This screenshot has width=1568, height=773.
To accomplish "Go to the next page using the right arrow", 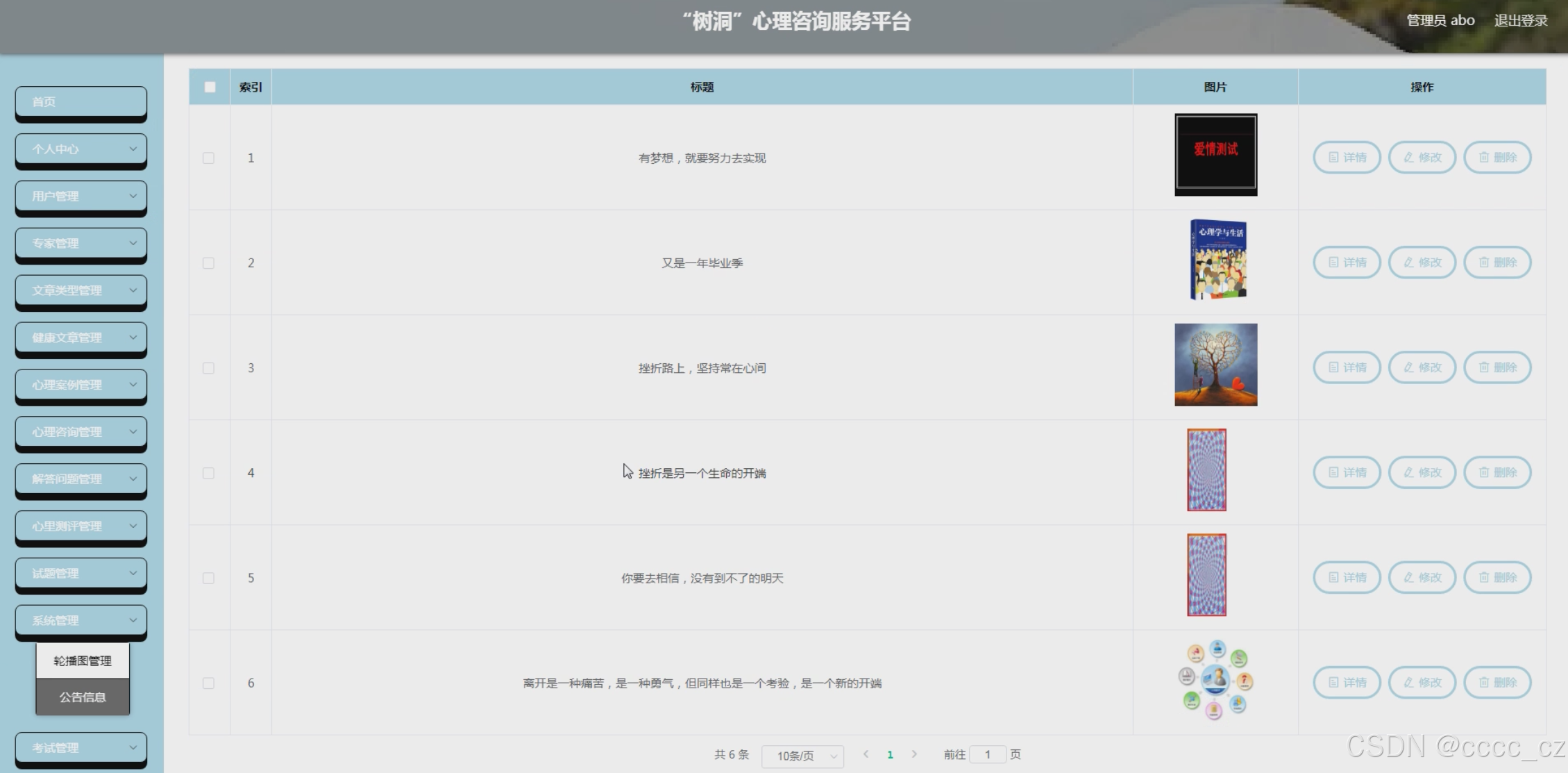I will 914,754.
